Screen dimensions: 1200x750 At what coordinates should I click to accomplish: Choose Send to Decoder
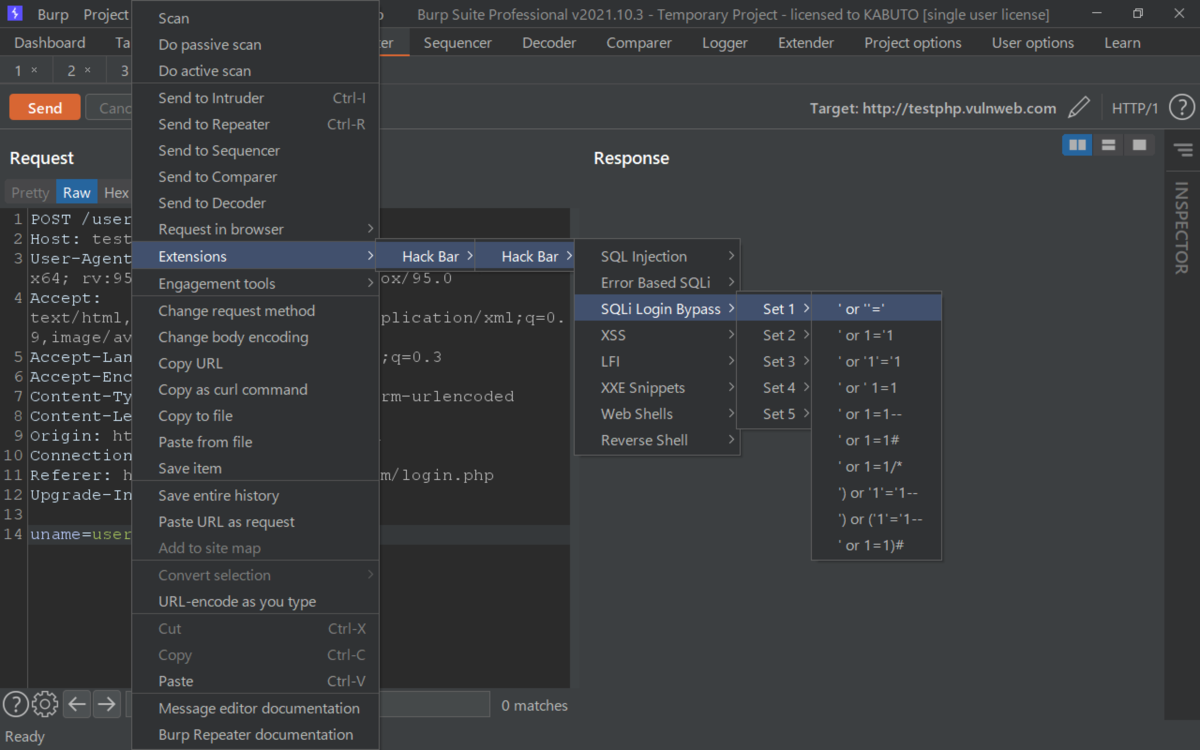(x=255, y=203)
